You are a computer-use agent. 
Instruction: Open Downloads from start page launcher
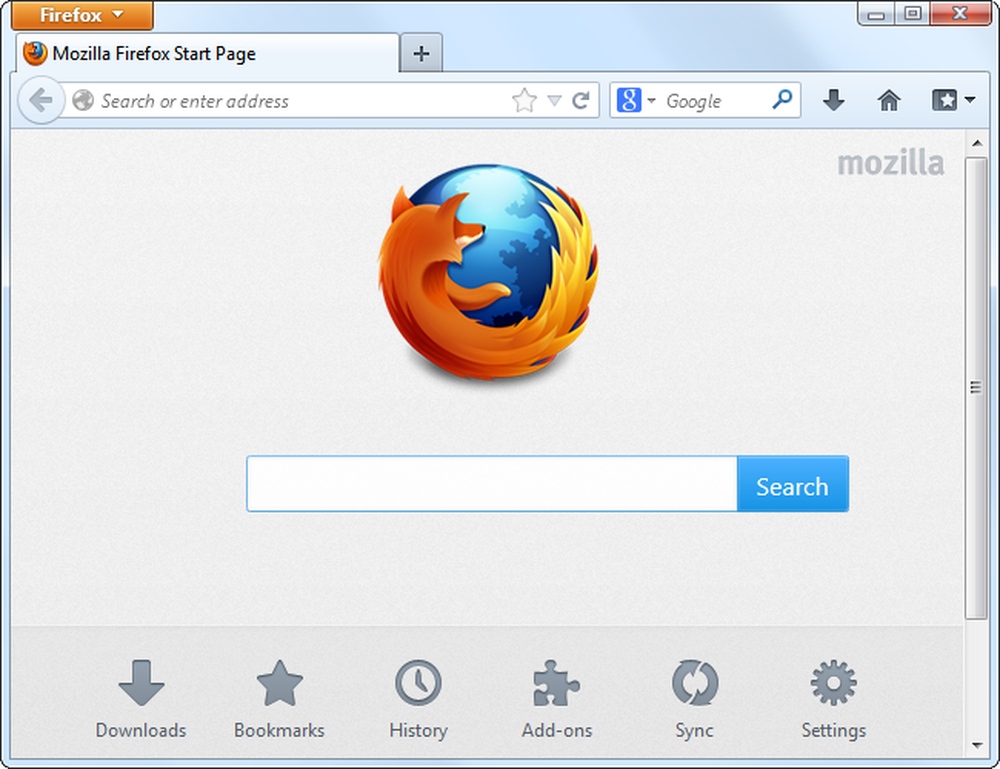pyautogui.click(x=141, y=700)
